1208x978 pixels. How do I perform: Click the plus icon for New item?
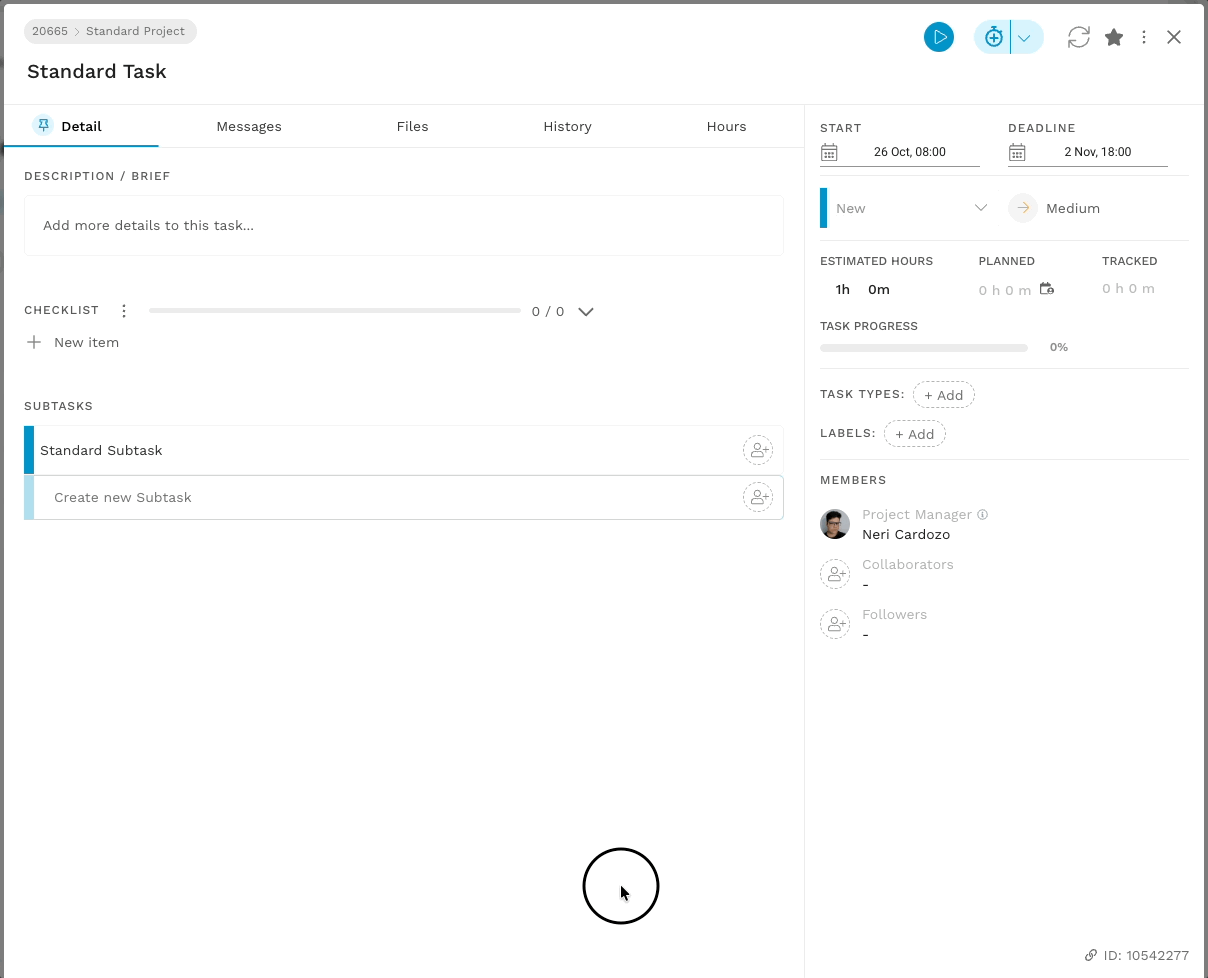pos(34,342)
